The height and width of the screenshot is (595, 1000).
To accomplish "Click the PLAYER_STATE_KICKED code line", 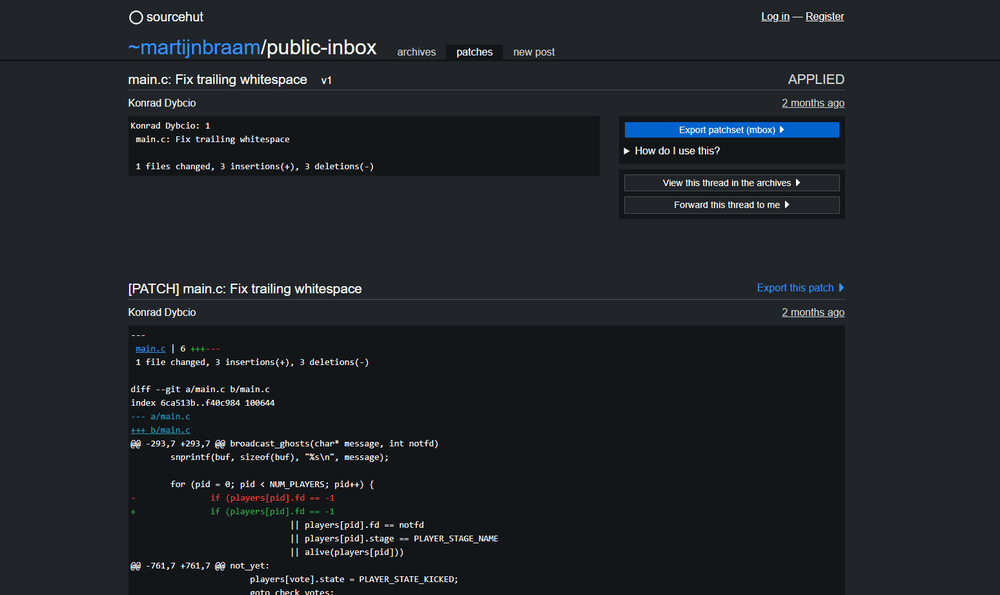I will point(354,580).
